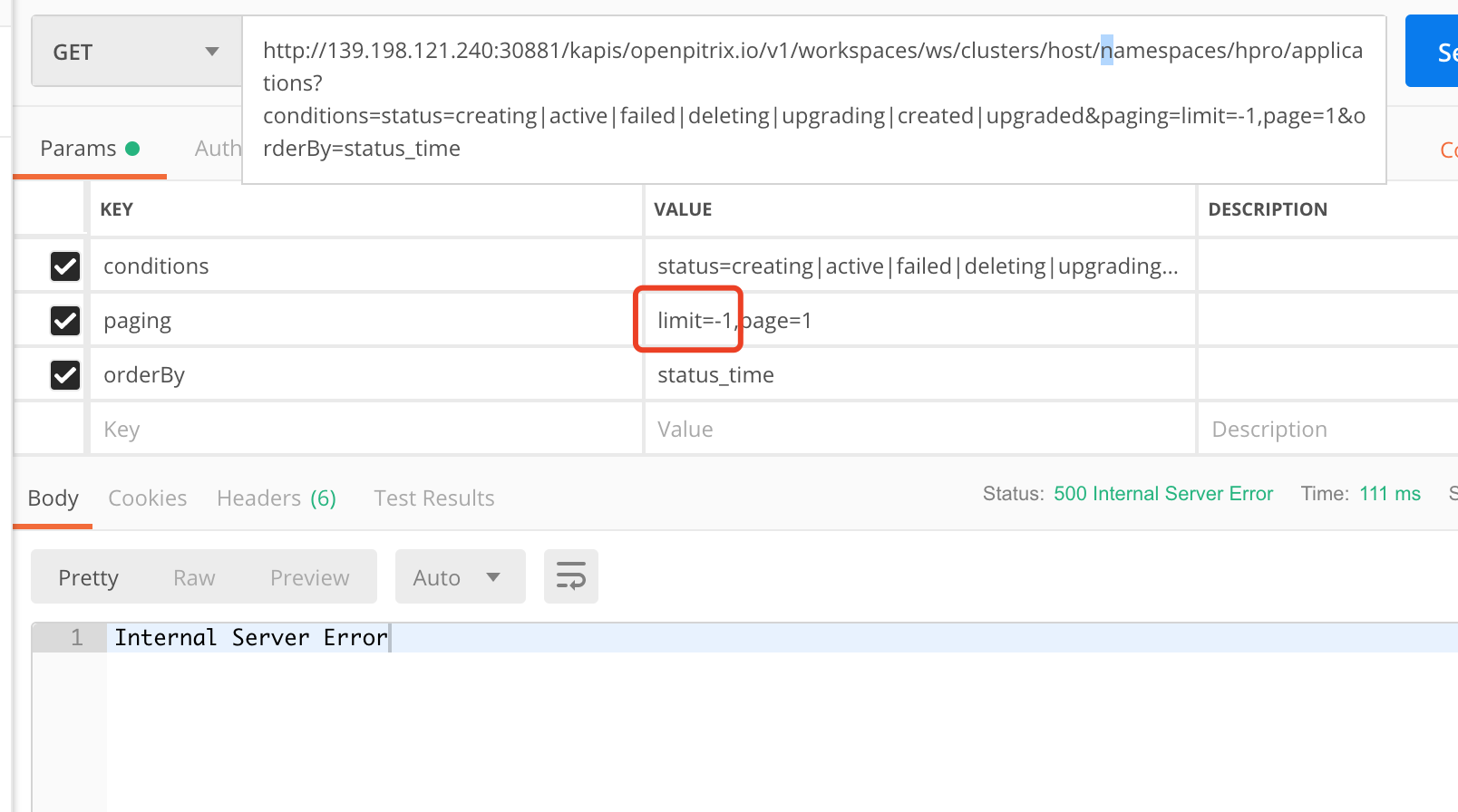1458x812 pixels.
Task: Uncheck the orderBy parameter checkbox
Action: pos(65,375)
